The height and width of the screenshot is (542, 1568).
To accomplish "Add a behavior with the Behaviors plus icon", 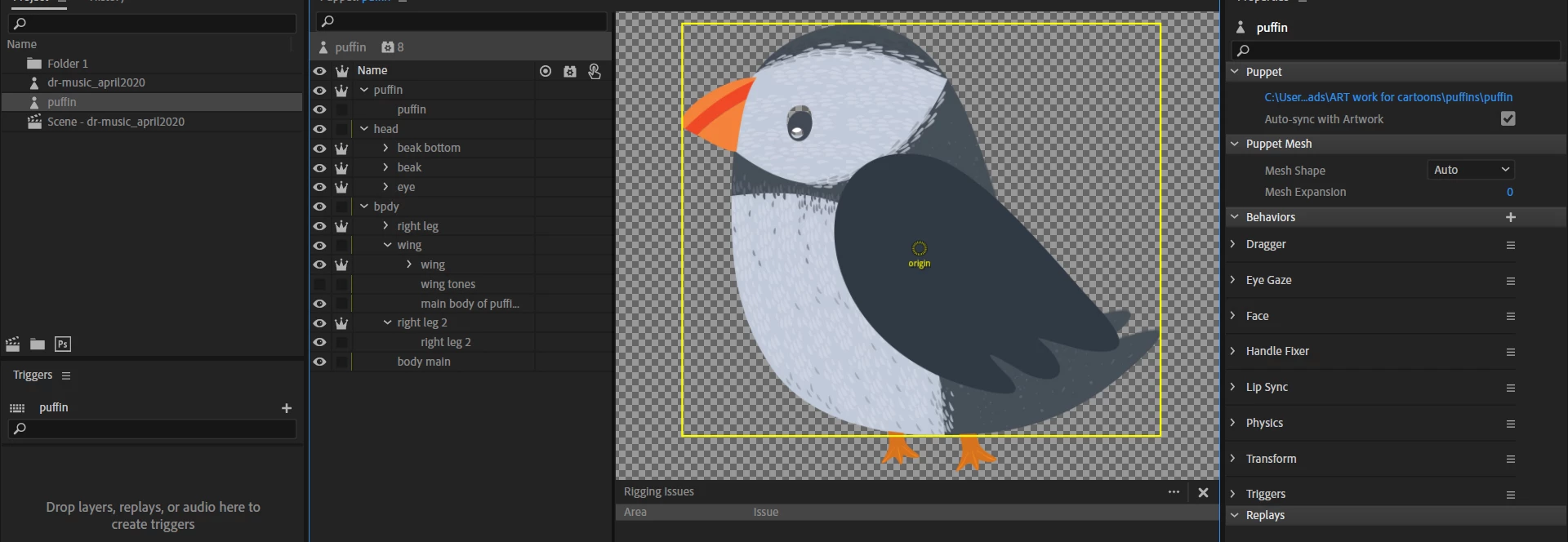I will point(1511,217).
